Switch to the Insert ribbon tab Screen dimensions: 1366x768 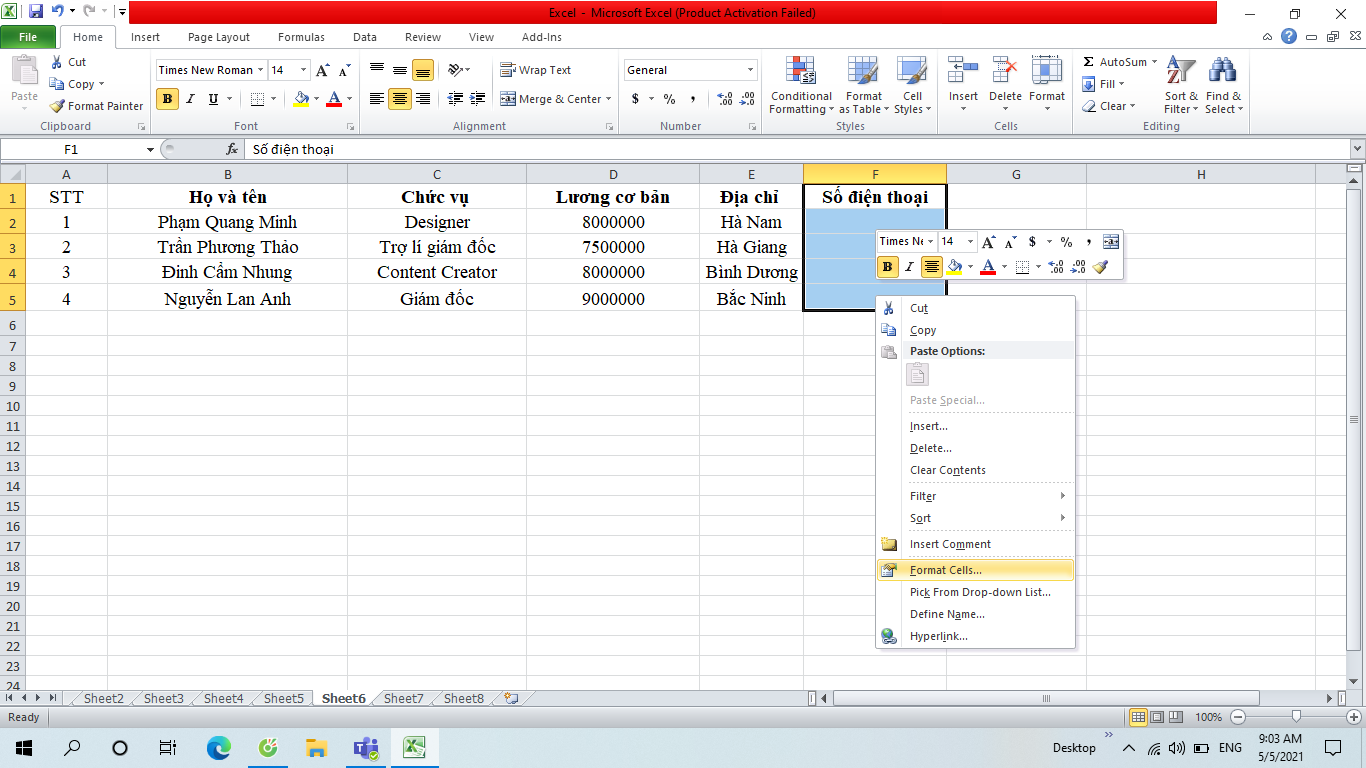click(x=145, y=37)
